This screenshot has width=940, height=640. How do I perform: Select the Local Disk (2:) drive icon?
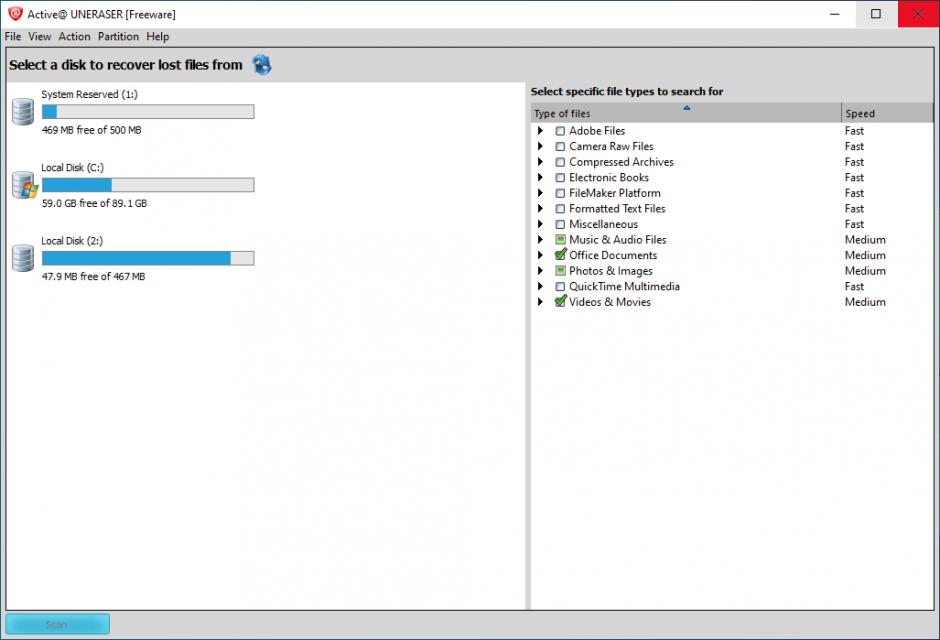[23, 258]
